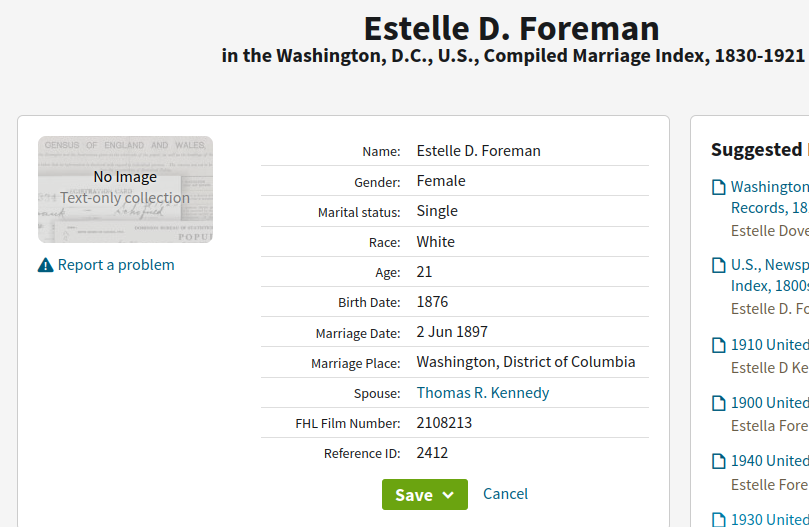
Task: Click the Marriage Place value Washington, District of Columbia
Action: click(x=526, y=362)
